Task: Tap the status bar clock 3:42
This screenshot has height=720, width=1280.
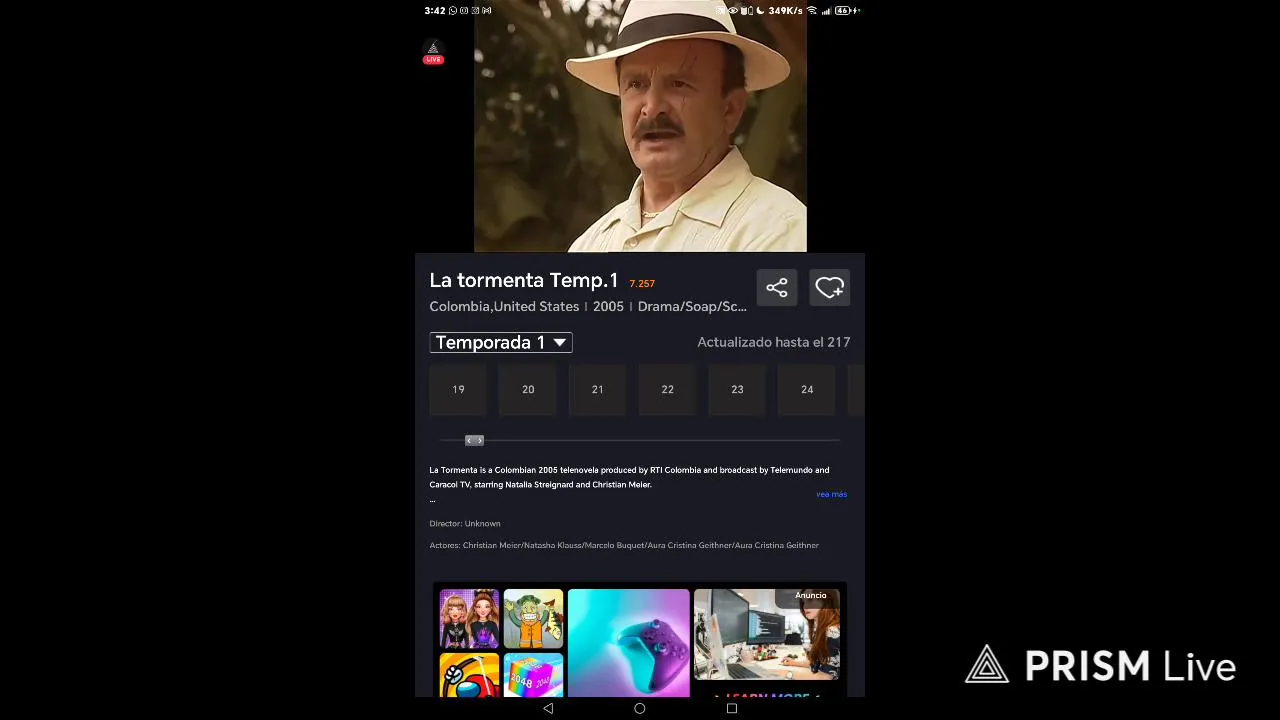Action: point(435,10)
